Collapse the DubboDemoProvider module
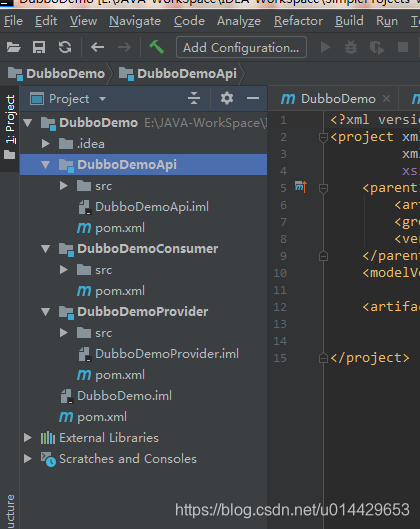The width and height of the screenshot is (420, 529). (46, 312)
